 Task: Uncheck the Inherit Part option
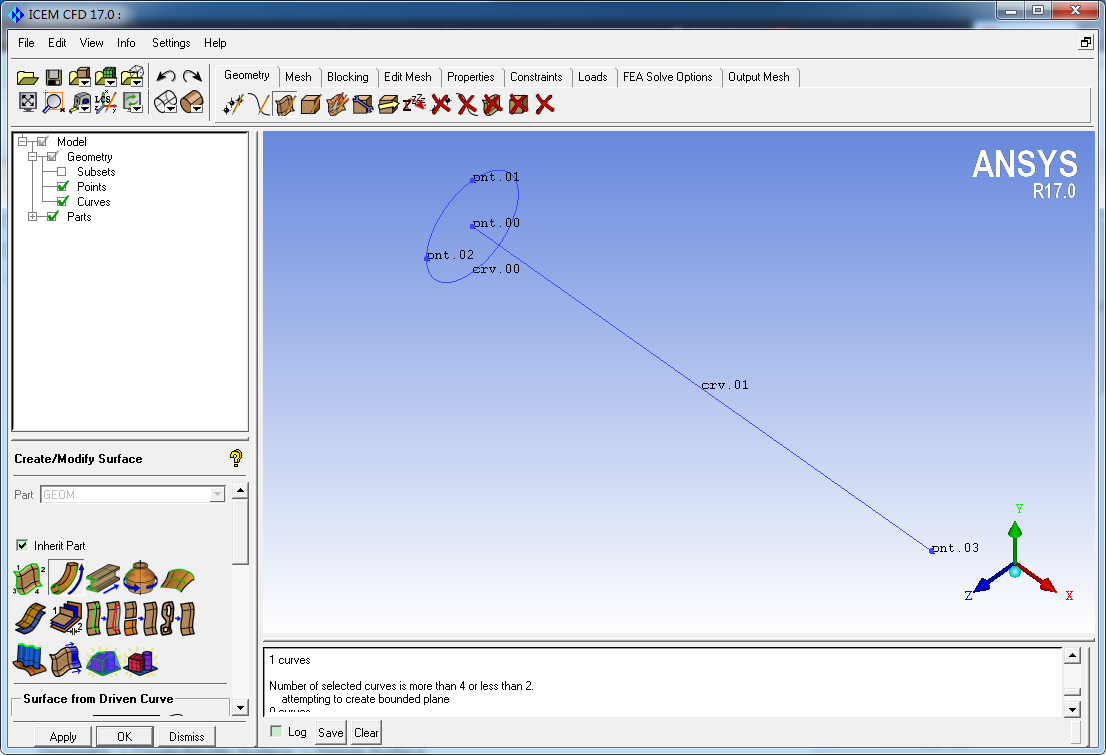[x=22, y=545]
